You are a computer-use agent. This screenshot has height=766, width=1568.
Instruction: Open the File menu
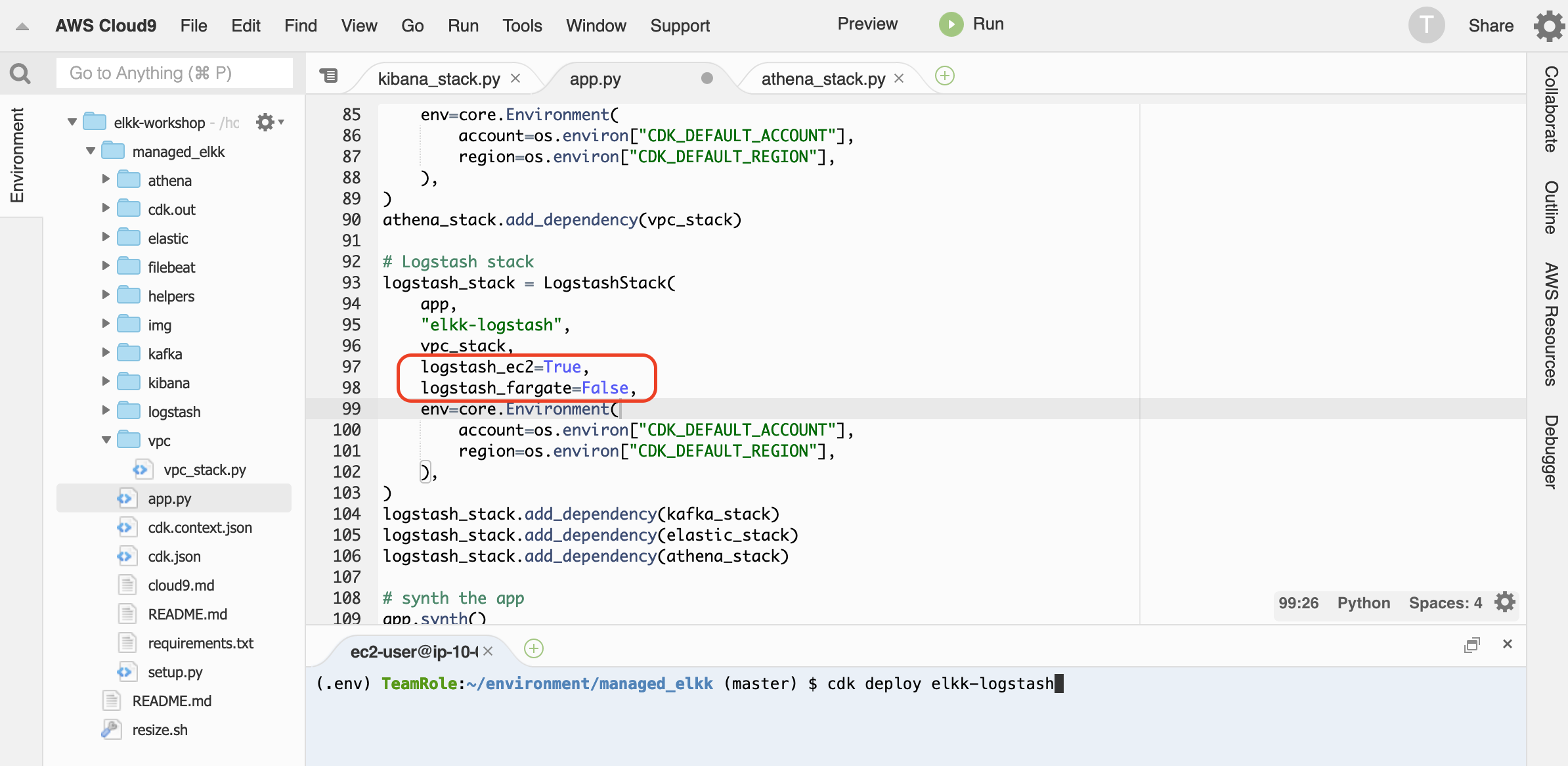tap(194, 26)
